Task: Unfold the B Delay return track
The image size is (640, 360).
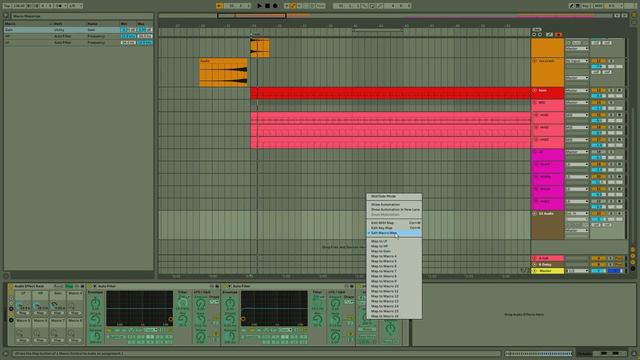Action: pos(535,264)
